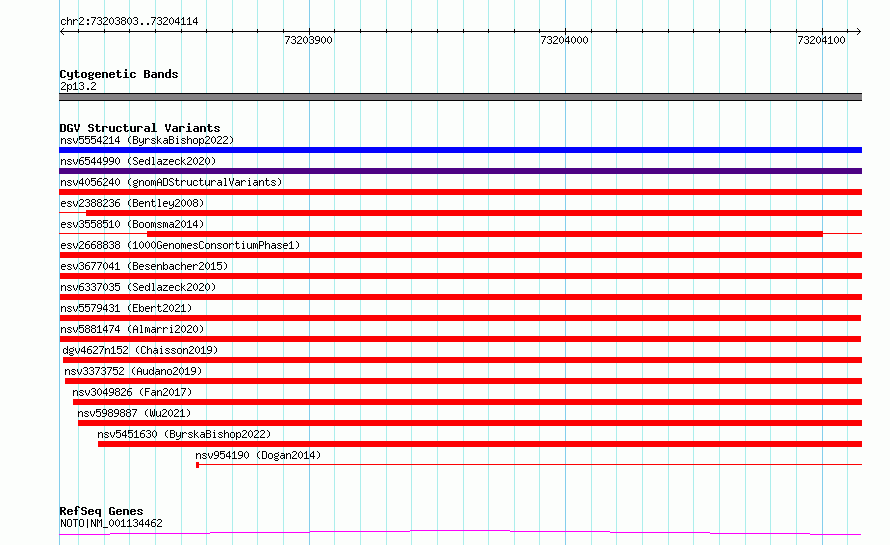Image resolution: width=890 pixels, height=545 pixels.
Task: Select the red nsv3049826 Fan2017 bar
Action: click(x=467, y=402)
